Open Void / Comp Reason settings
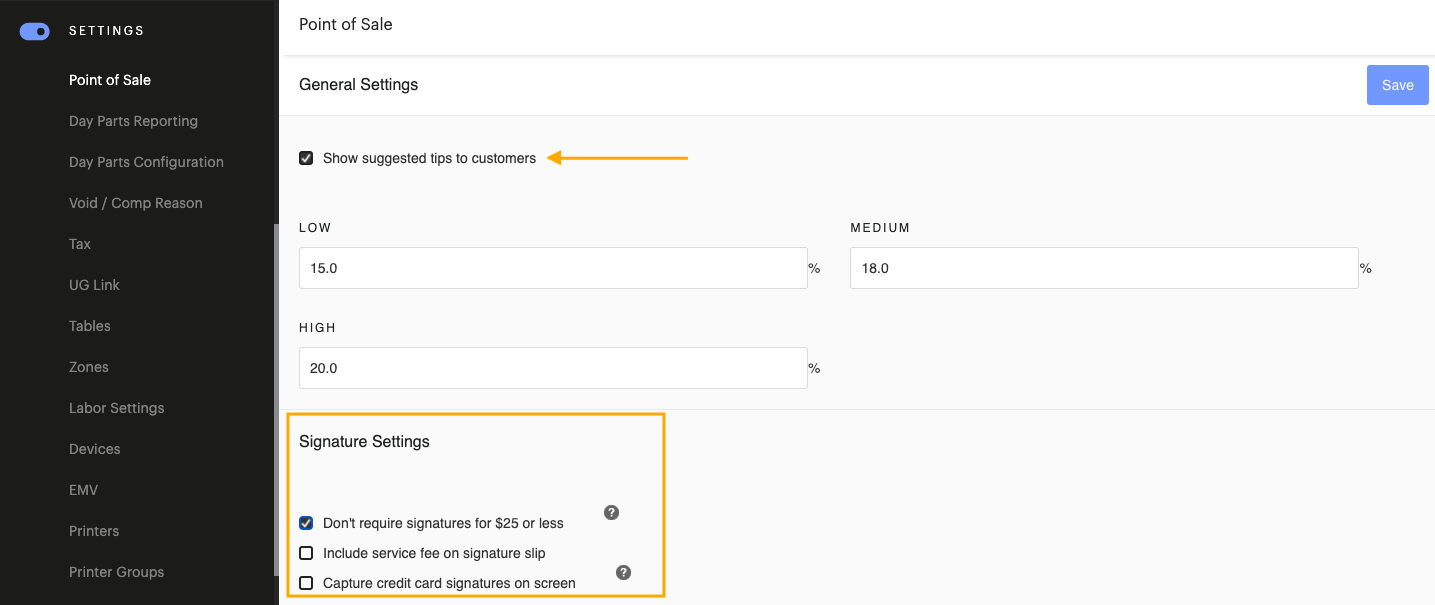1435x605 pixels. click(x=135, y=203)
